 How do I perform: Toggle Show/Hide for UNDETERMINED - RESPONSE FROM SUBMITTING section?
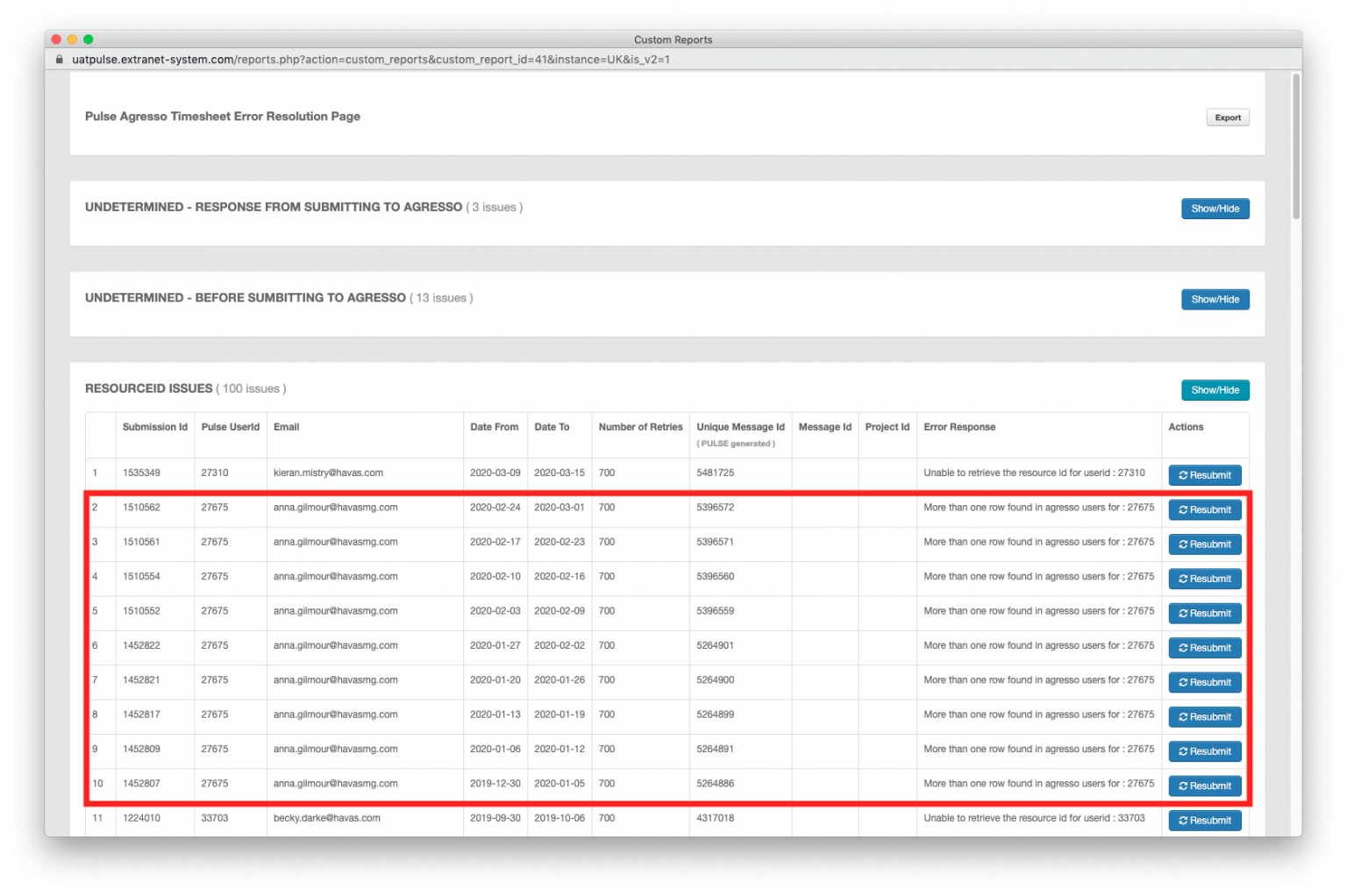pyautogui.click(x=1215, y=209)
